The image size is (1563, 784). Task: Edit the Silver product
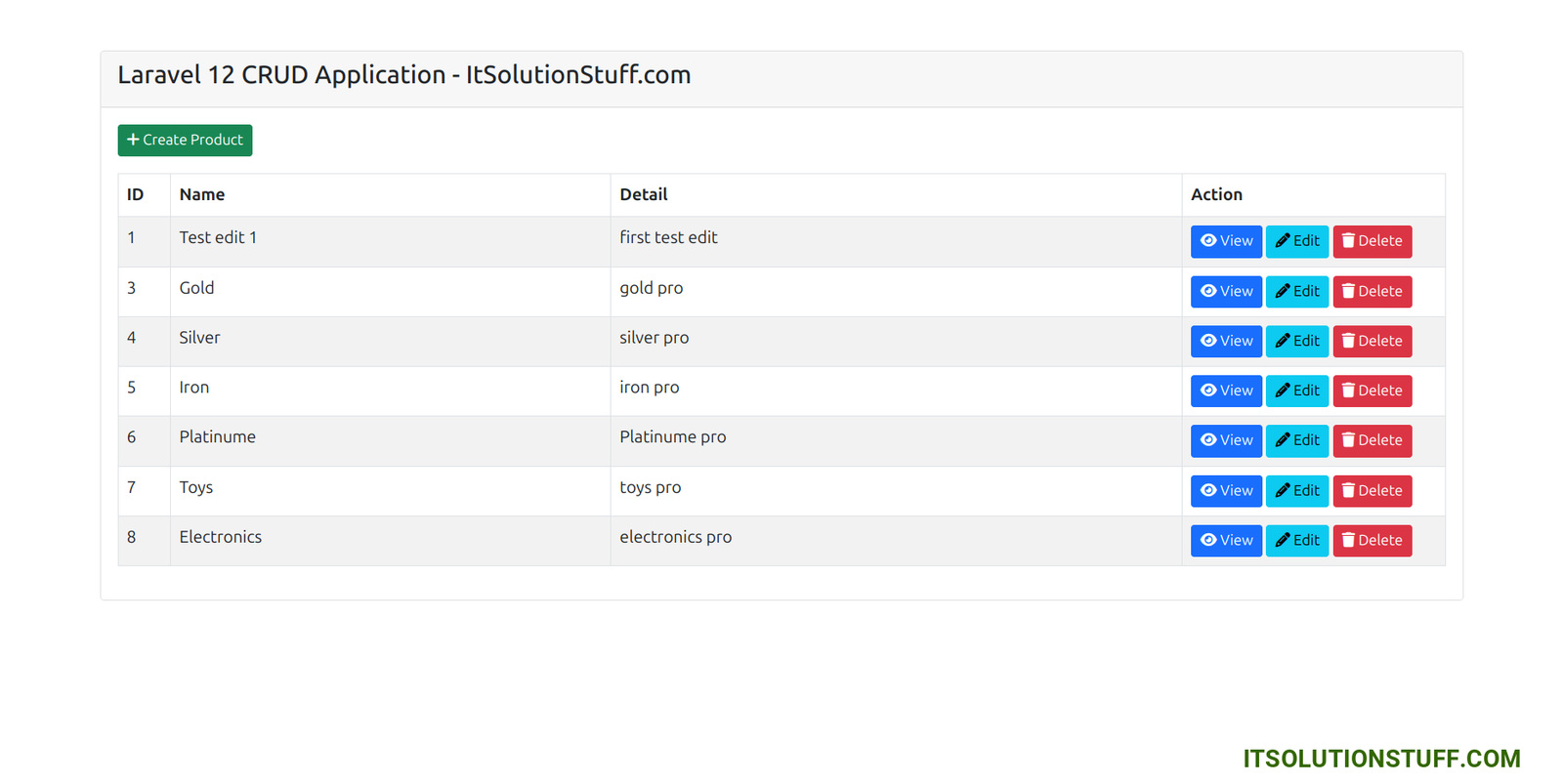[1297, 341]
